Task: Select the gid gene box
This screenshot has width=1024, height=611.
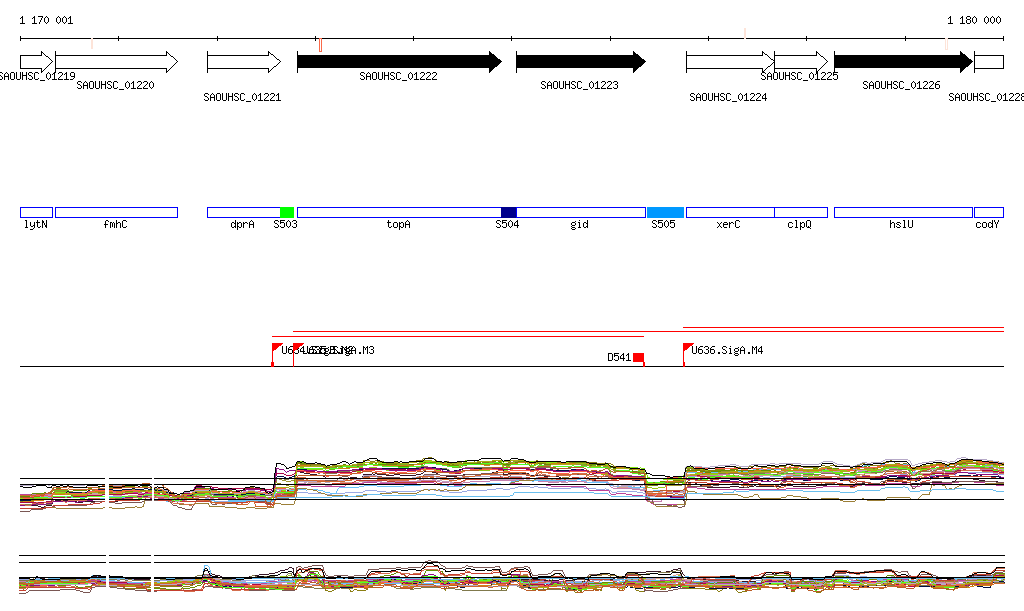Action: click(581, 212)
